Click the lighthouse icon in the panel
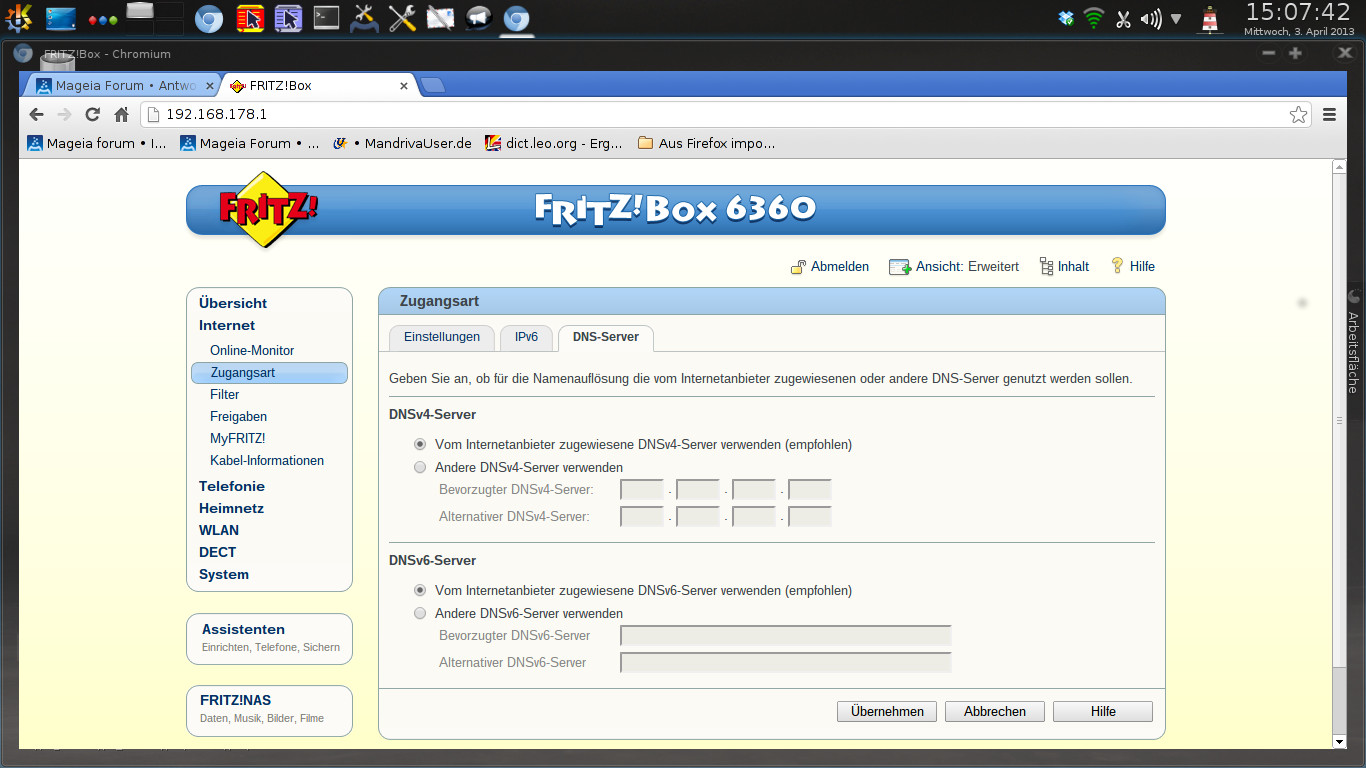This screenshot has height=768, width=1366. [1212, 19]
